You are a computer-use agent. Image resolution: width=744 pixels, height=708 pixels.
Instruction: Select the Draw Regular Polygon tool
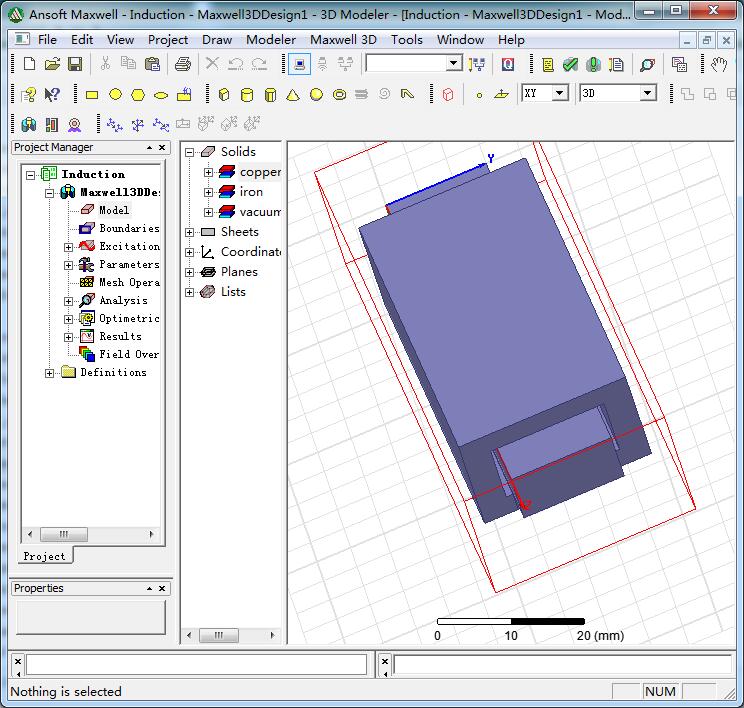[x=138, y=95]
